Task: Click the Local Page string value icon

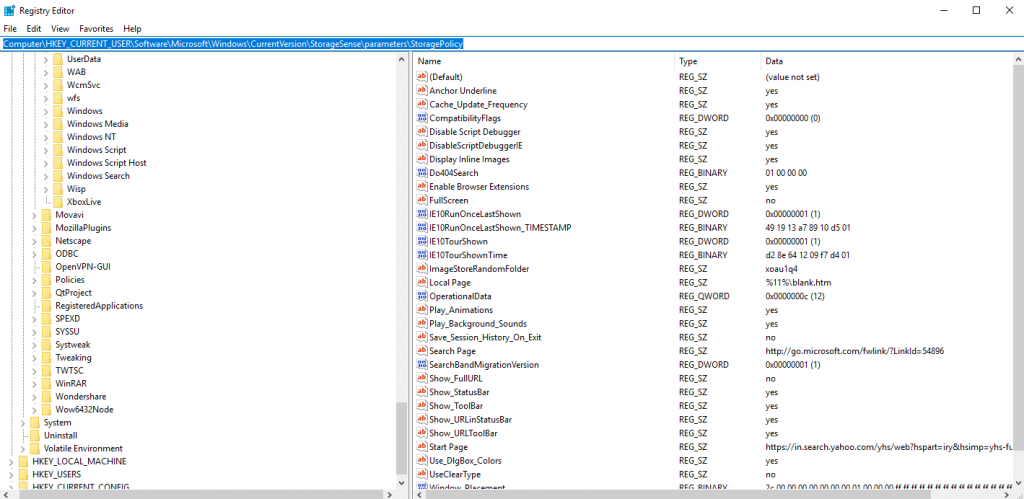Action: point(422,283)
